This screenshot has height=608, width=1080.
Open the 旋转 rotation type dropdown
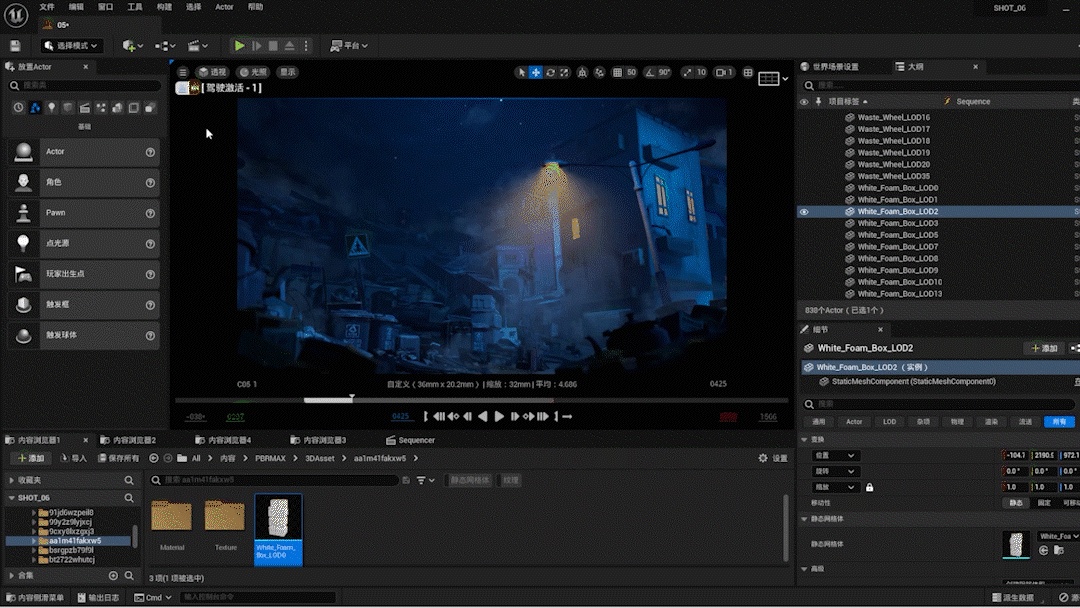pos(834,472)
